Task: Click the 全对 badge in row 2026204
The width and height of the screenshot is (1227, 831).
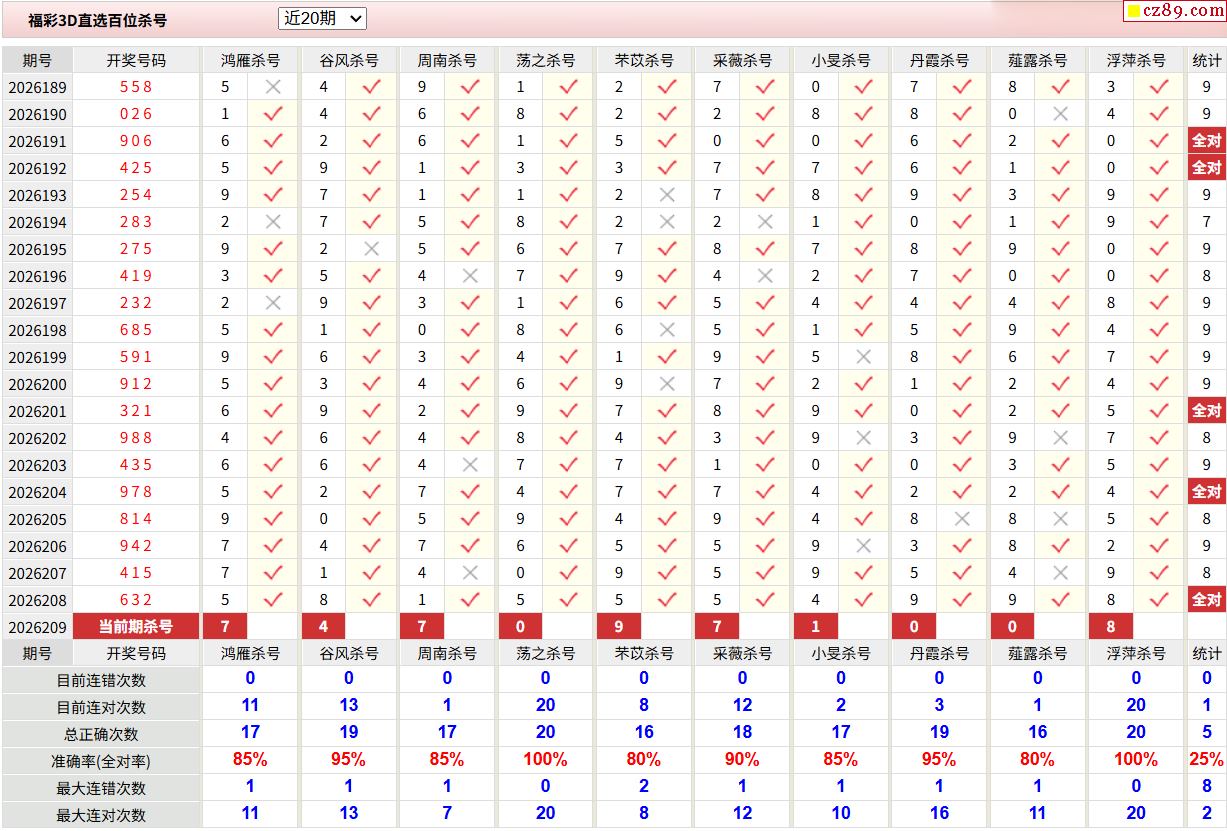Action: click(1207, 492)
